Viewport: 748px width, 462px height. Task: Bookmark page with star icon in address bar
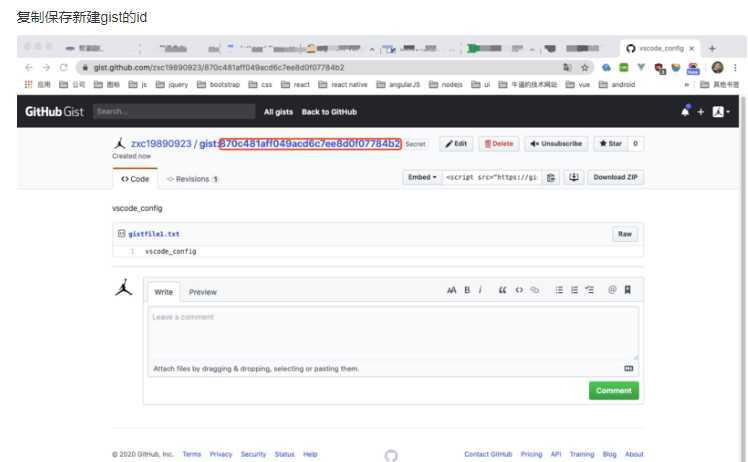(584, 68)
